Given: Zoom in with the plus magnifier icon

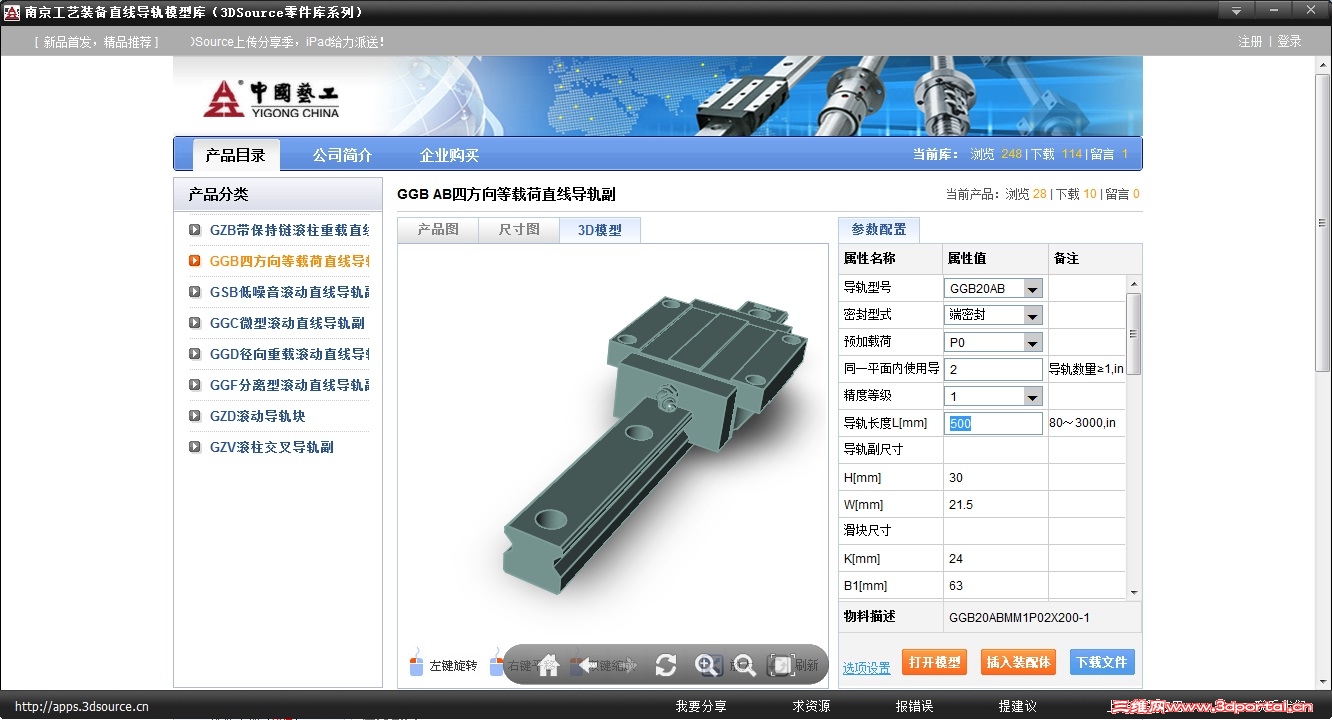Looking at the screenshot, I should click(707, 666).
